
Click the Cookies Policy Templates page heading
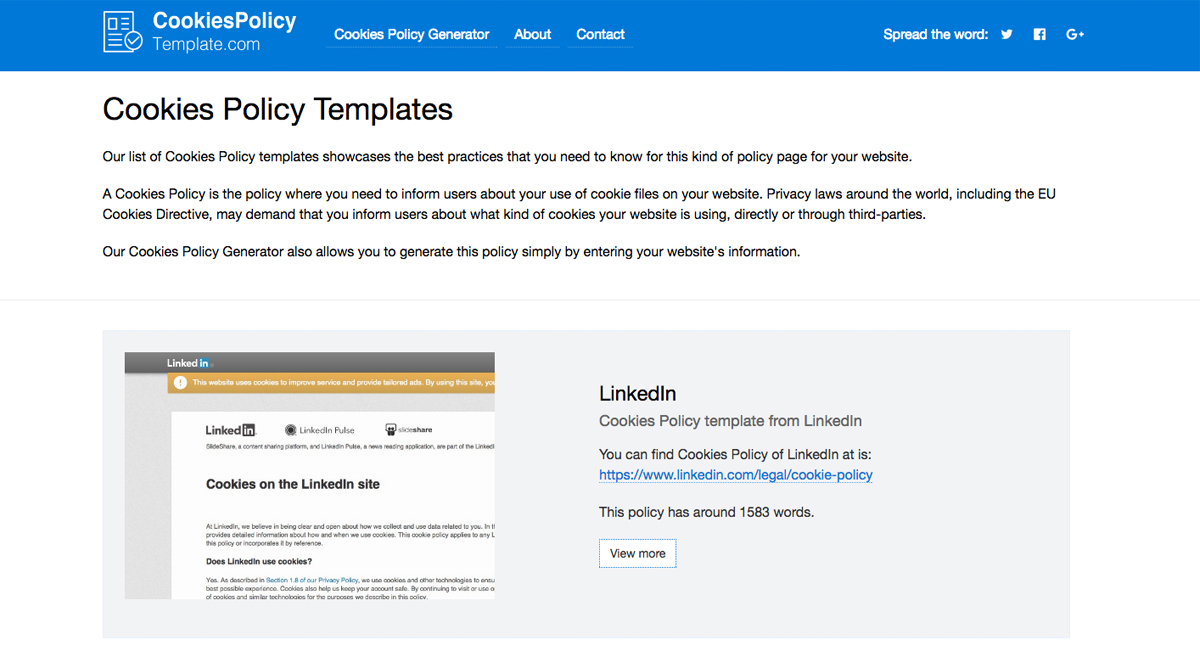tap(278, 108)
